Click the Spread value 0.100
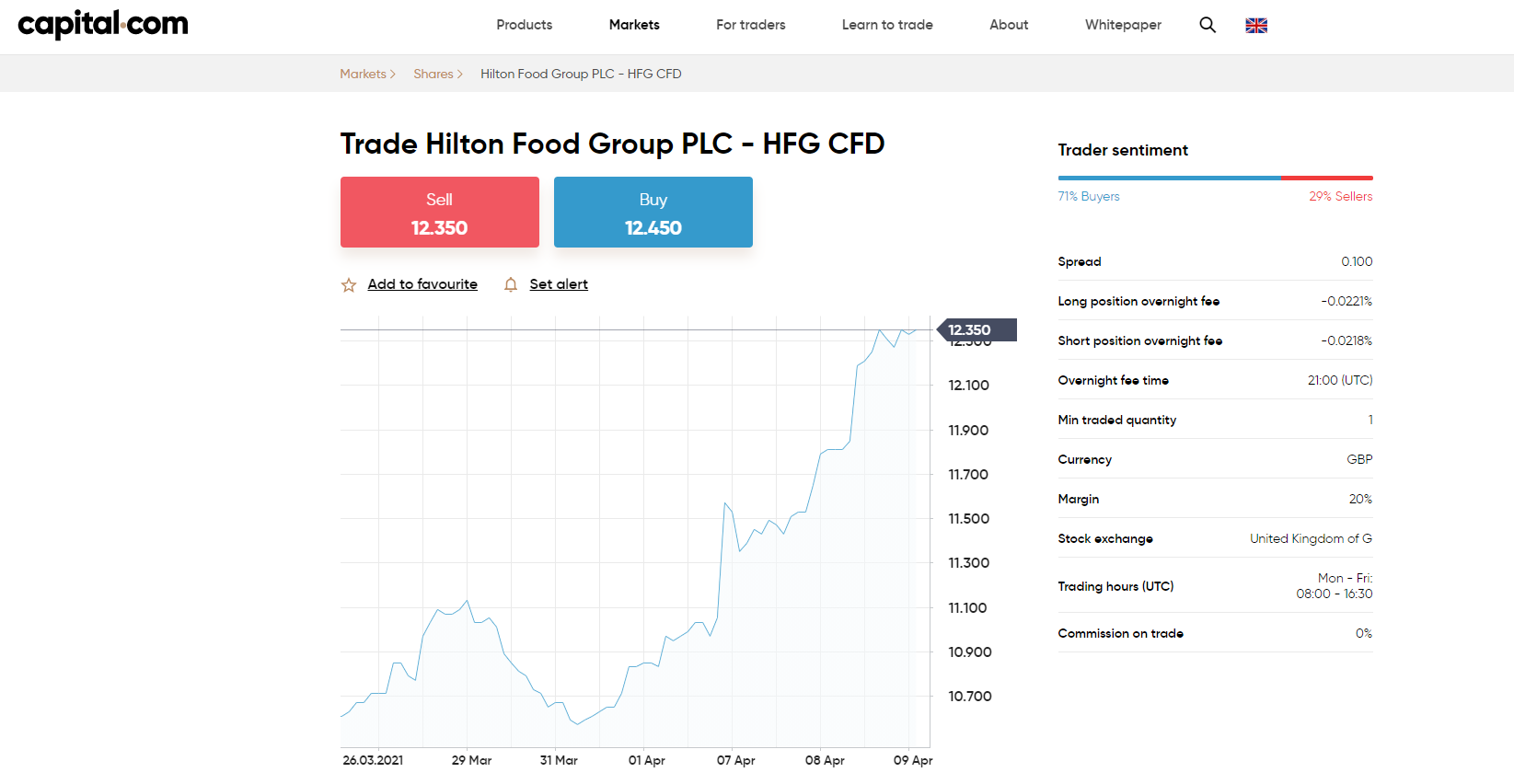Screen dimensions: 1514x784 point(1357,261)
